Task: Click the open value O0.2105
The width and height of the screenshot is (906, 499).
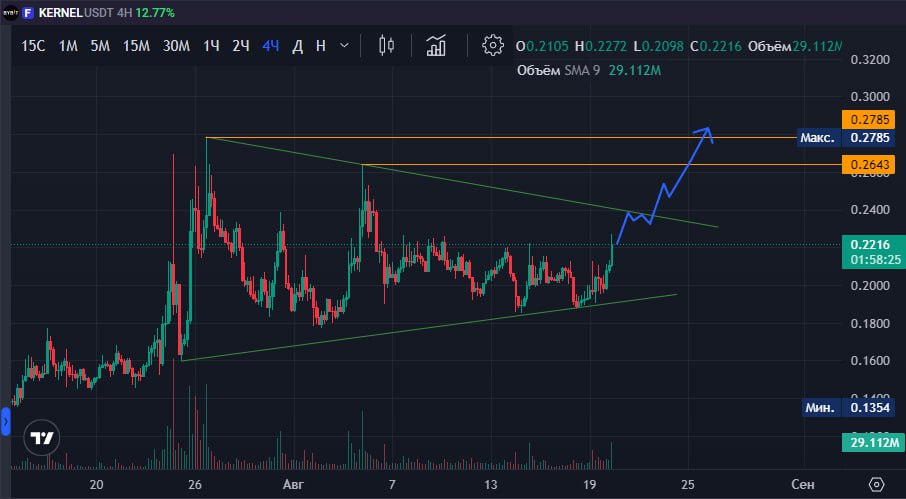Action: click(542, 46)
